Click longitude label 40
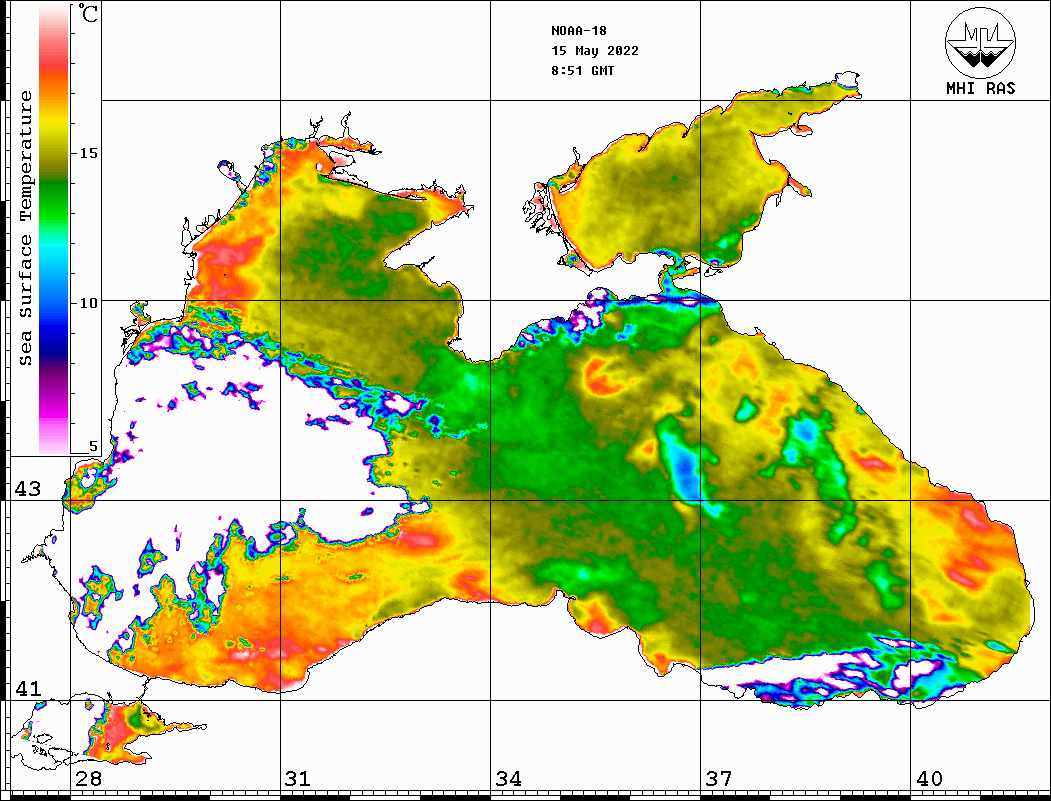 pyautogui.click(x=929, y=778)
